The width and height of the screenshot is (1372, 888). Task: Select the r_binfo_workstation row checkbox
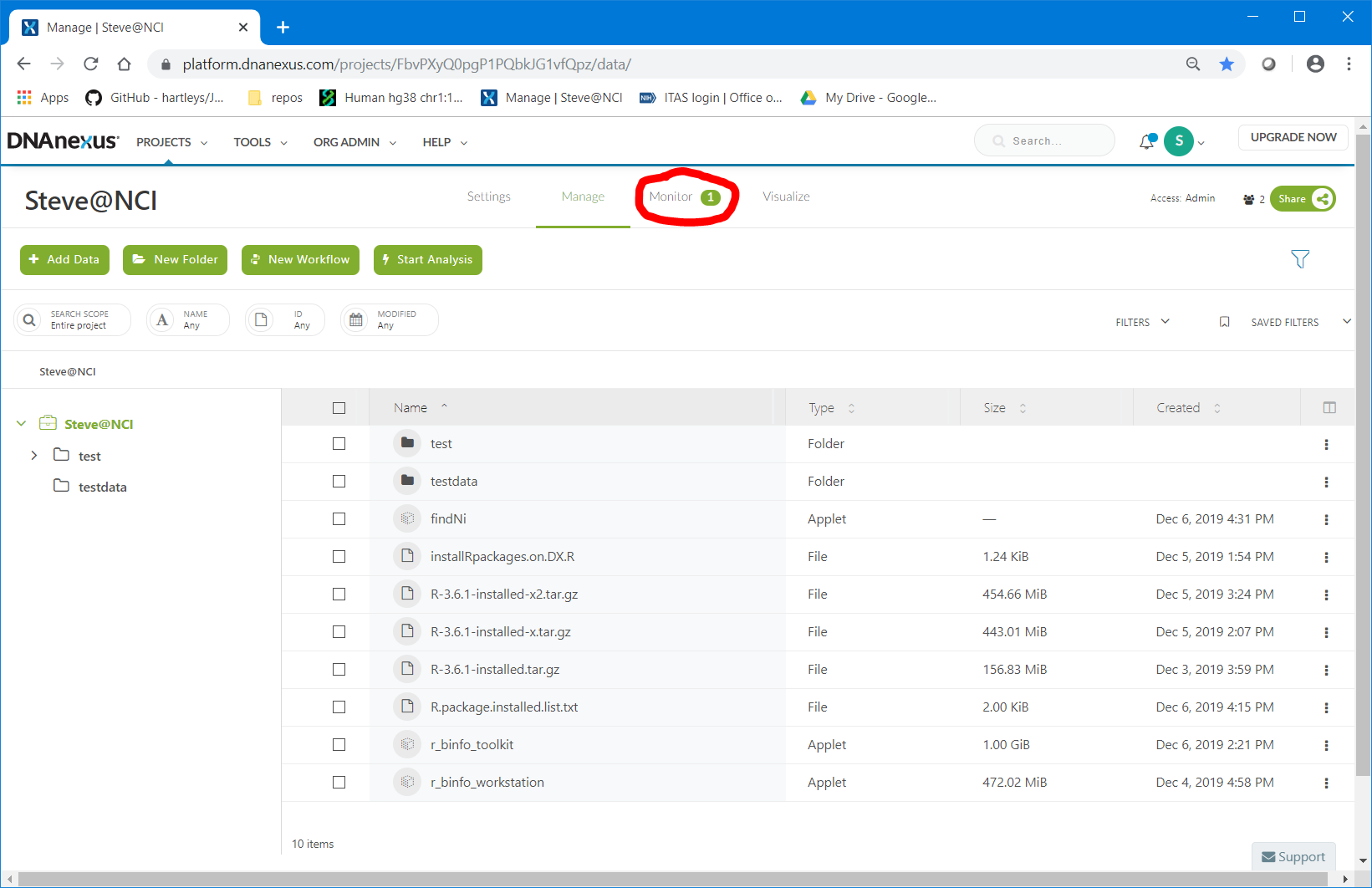pyautogui.click(x=339, y=783)
